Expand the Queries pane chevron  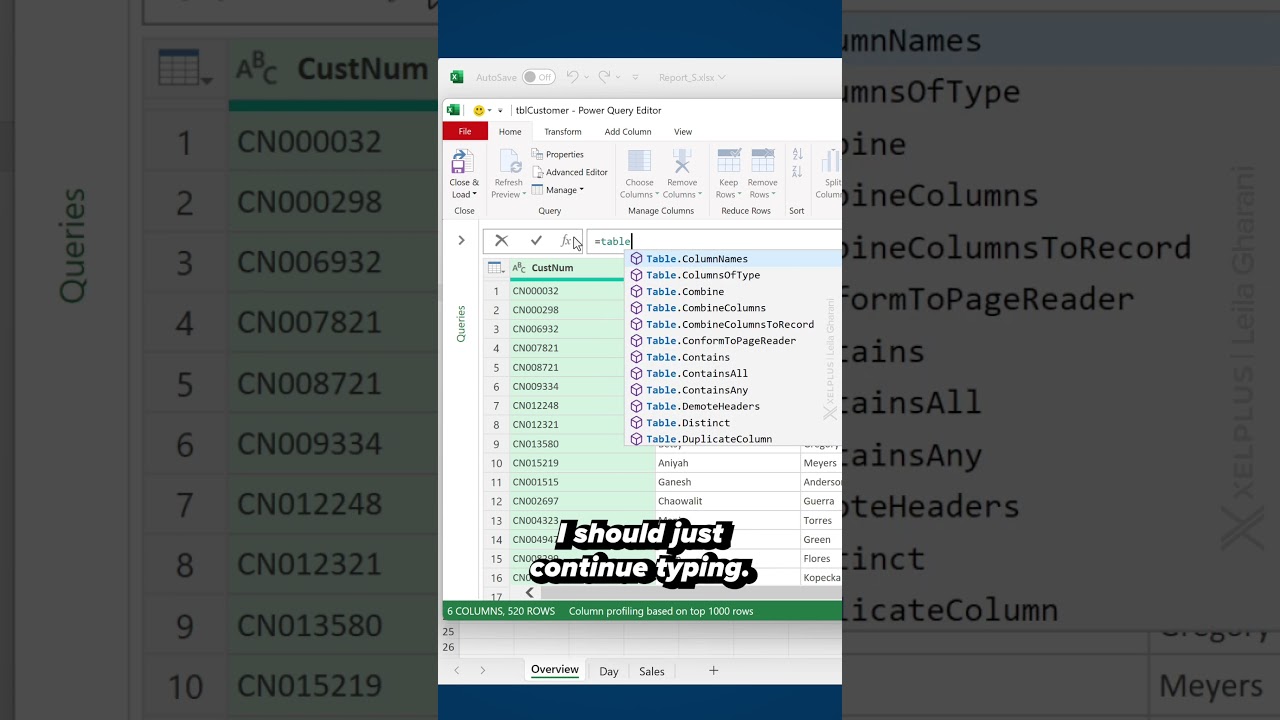point(461,241)
